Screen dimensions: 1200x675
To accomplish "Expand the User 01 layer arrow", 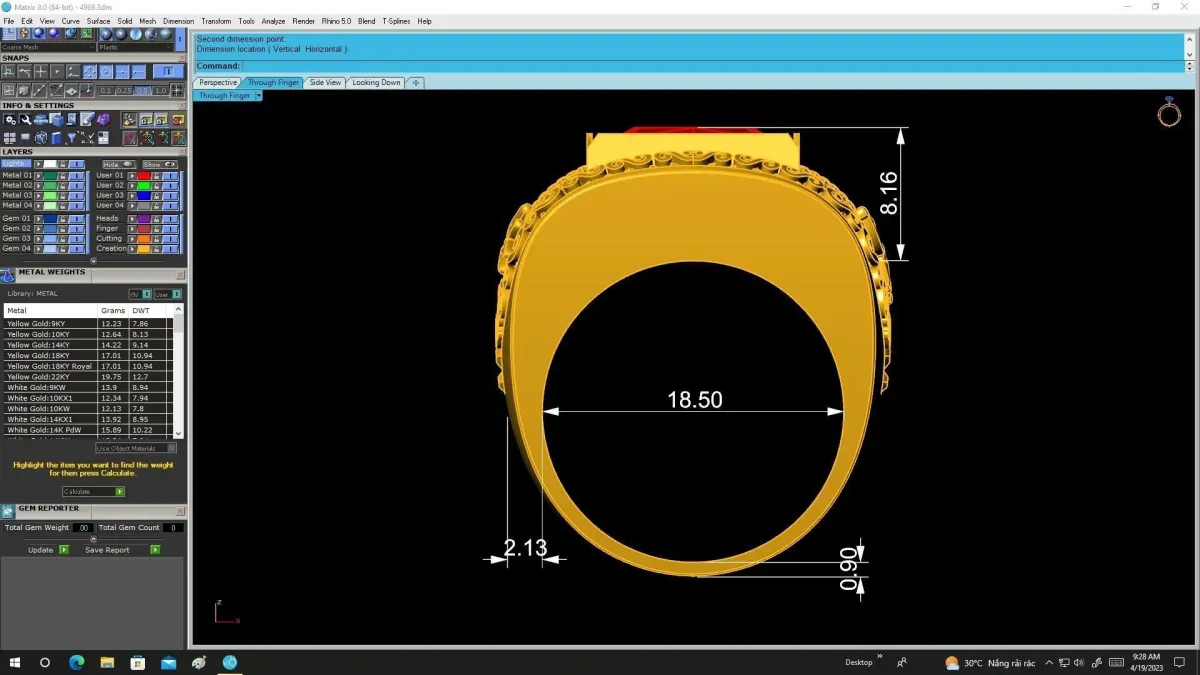I will 132,176.
